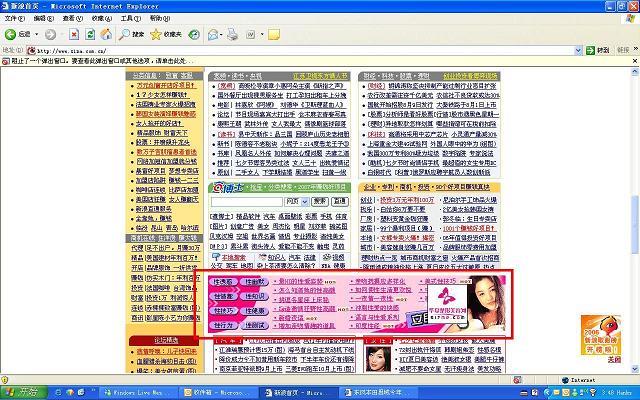Click the popup-blocked icon on information bar
The height and width of the screenshot is (400, 640).
pos(5,61)
